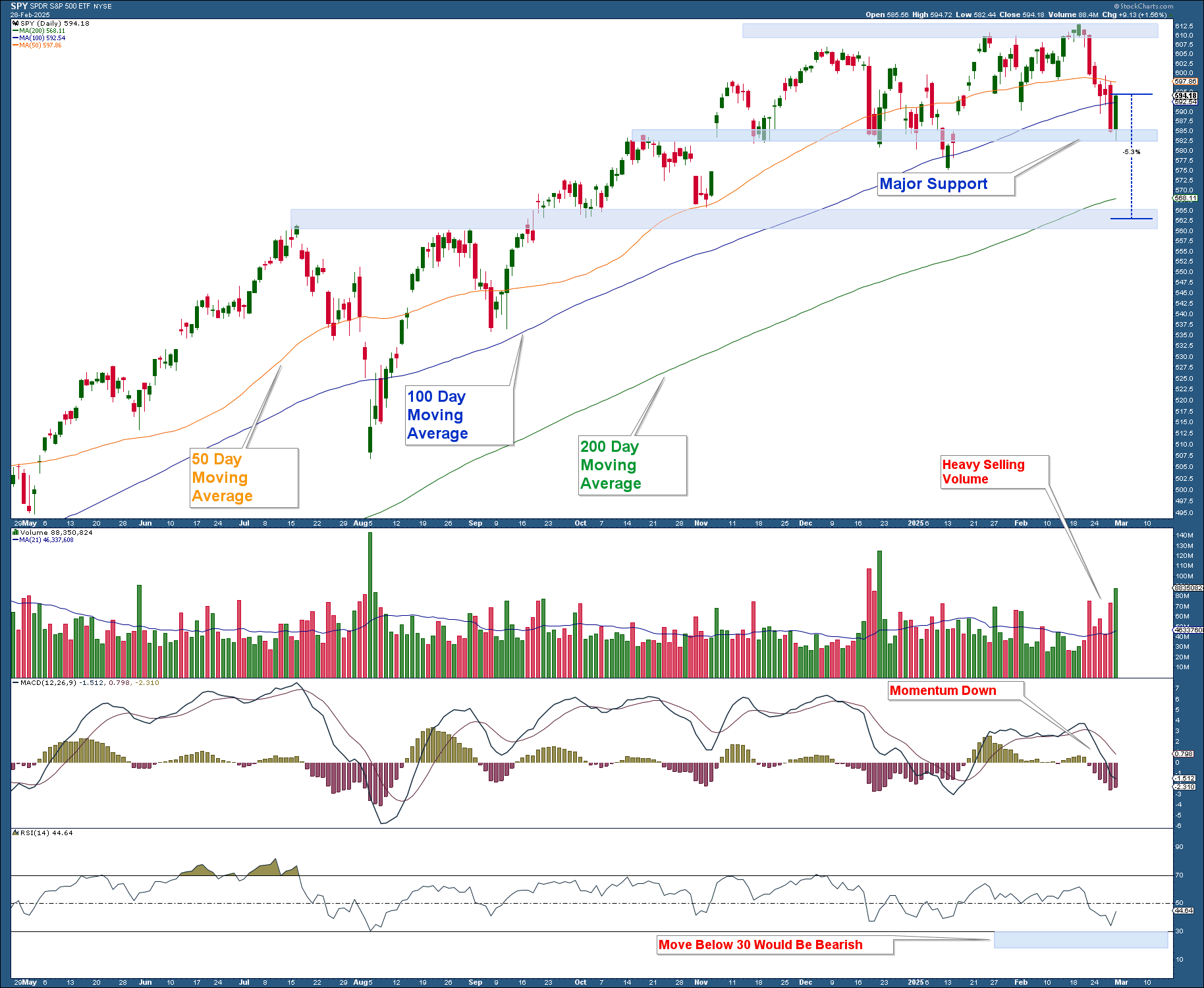
Task: Click the 'RSI(14) 44.64' legend text
Action: 46,833
